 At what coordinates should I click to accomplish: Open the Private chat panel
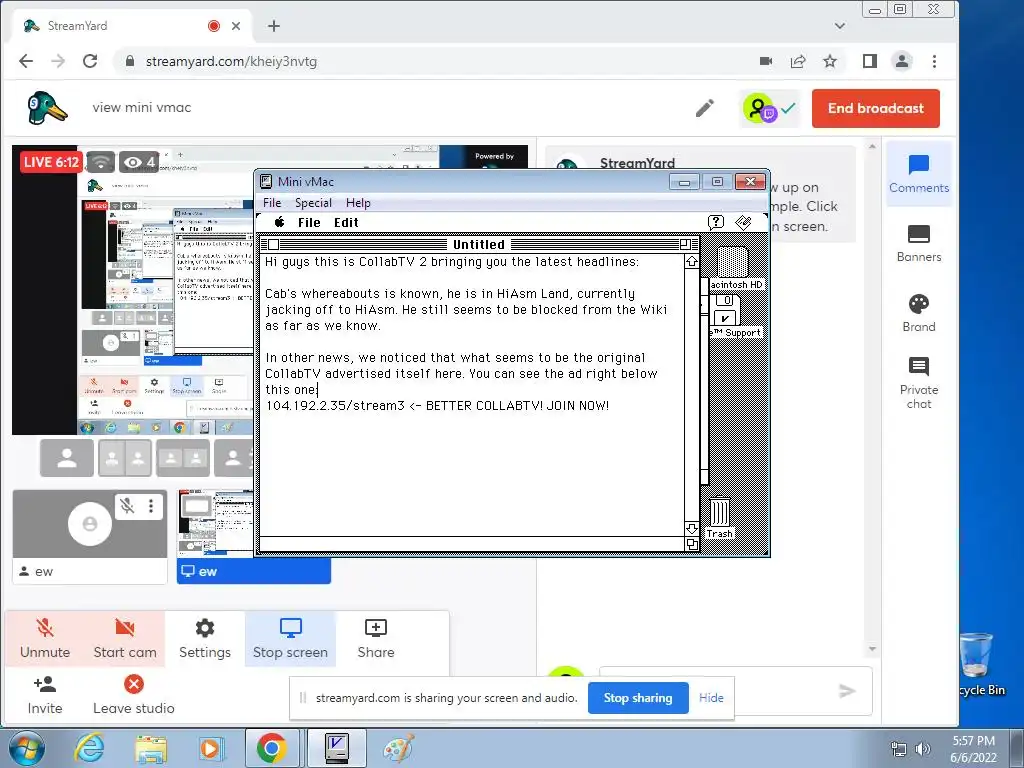pyautogui.click(x=919, y=383)
